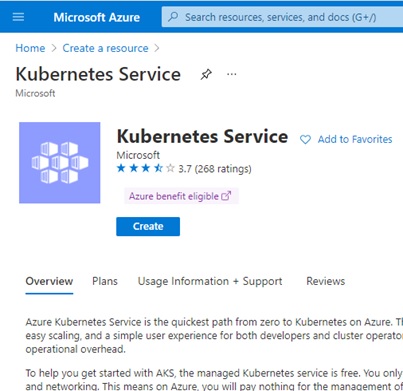
Task: Switch to the Reviews tab
Action: 326,281
